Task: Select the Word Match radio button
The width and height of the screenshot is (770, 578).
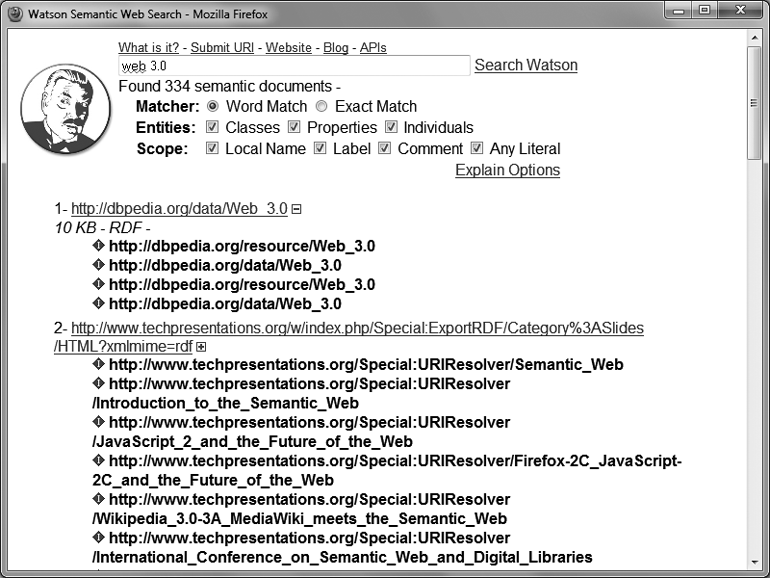Action: pos(212,106)
